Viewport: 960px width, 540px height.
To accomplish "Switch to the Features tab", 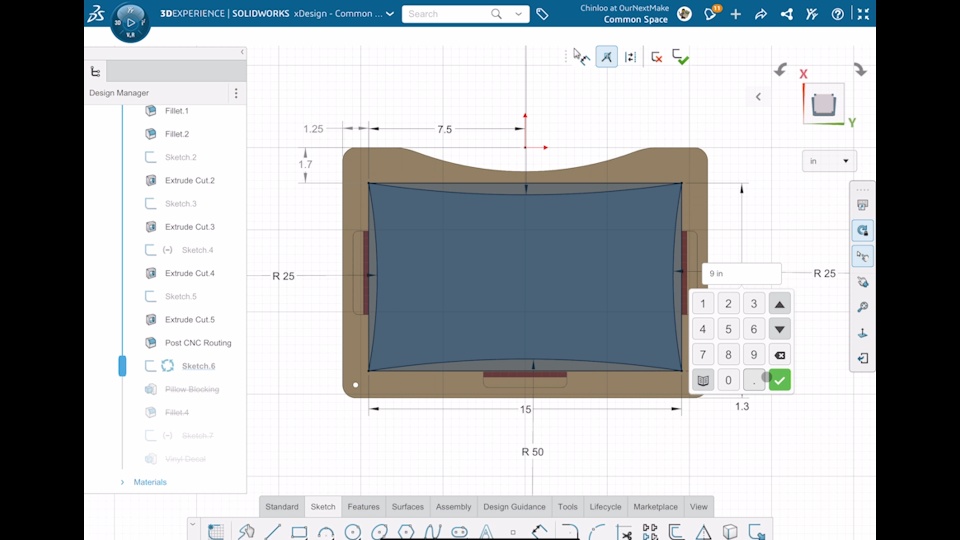I will coord(364,506).
